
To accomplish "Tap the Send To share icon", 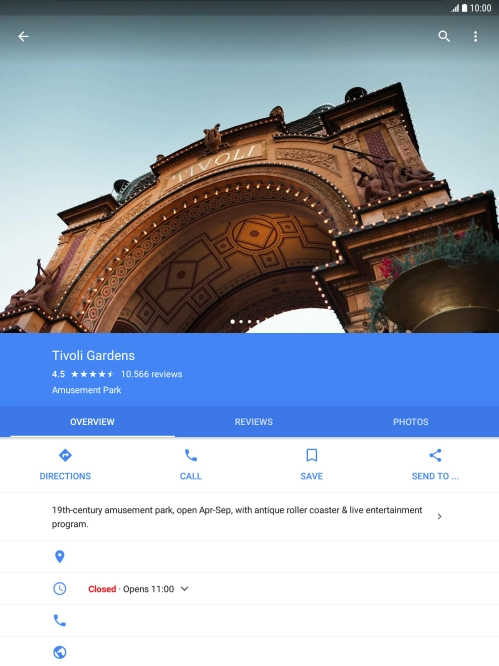I will [435, 455].
